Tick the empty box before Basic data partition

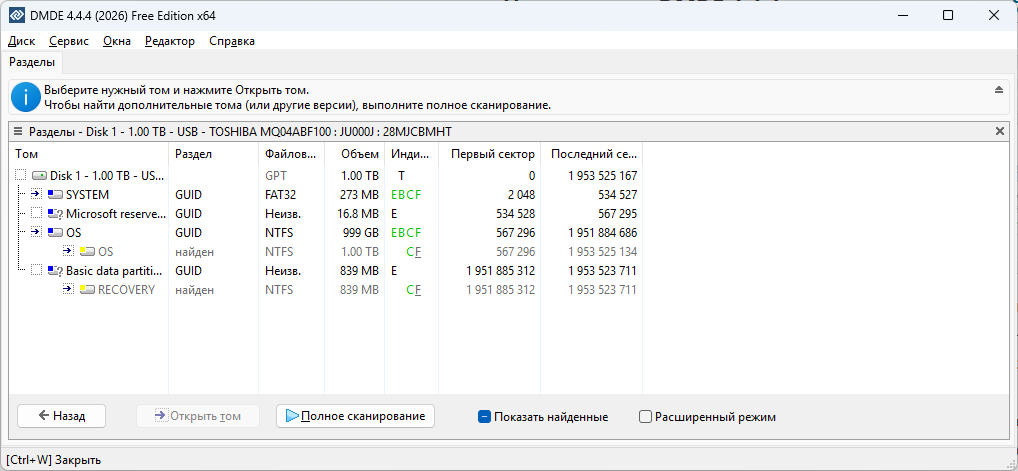tap(36, 271)
